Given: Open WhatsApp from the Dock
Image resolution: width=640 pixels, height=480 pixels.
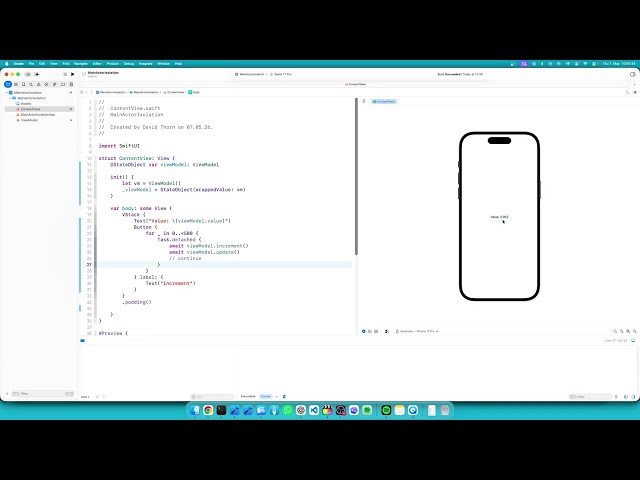Looking at the screenshot, I should point(287,410).
